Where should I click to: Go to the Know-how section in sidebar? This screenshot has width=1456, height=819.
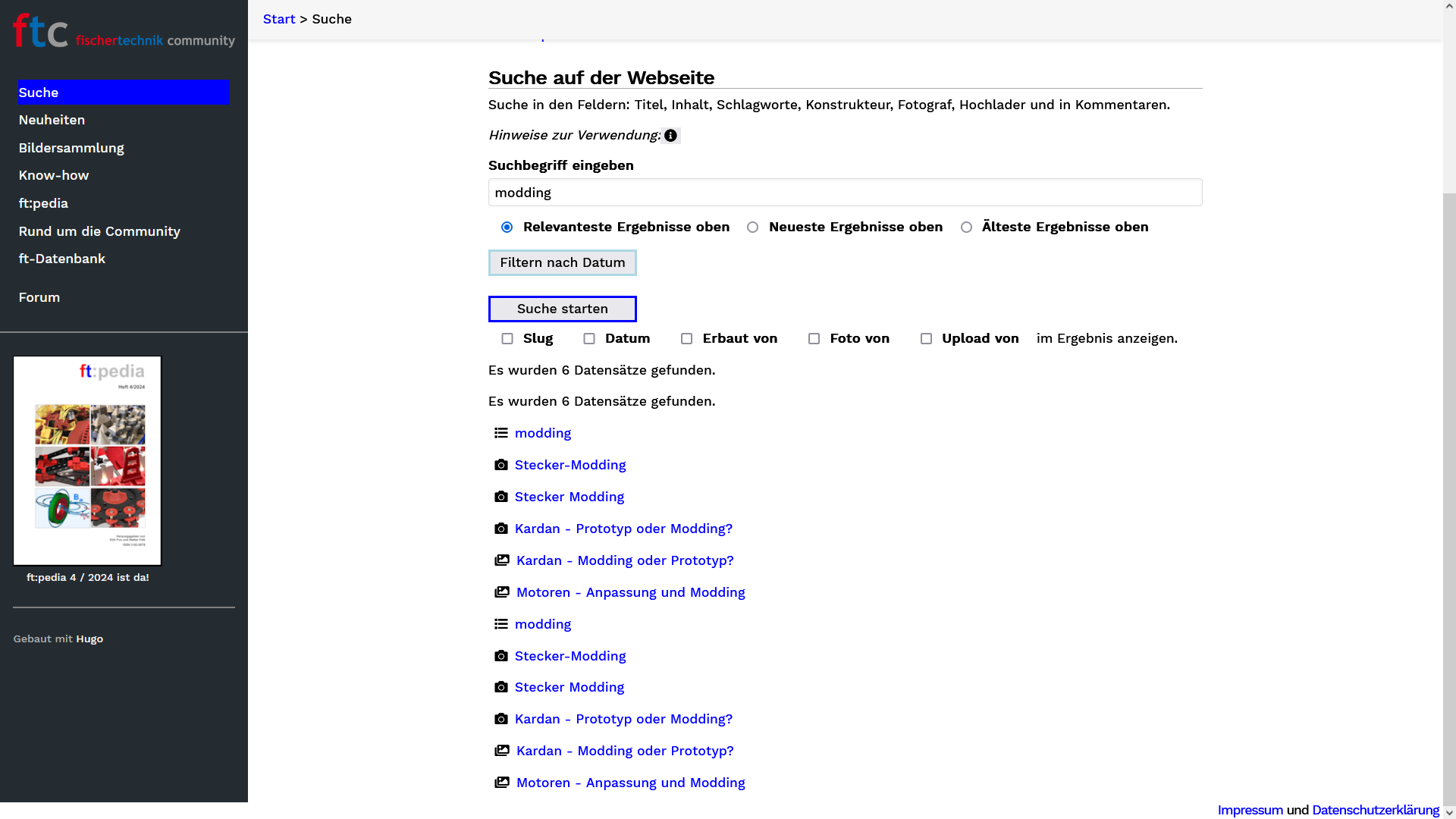click(54, 175)
